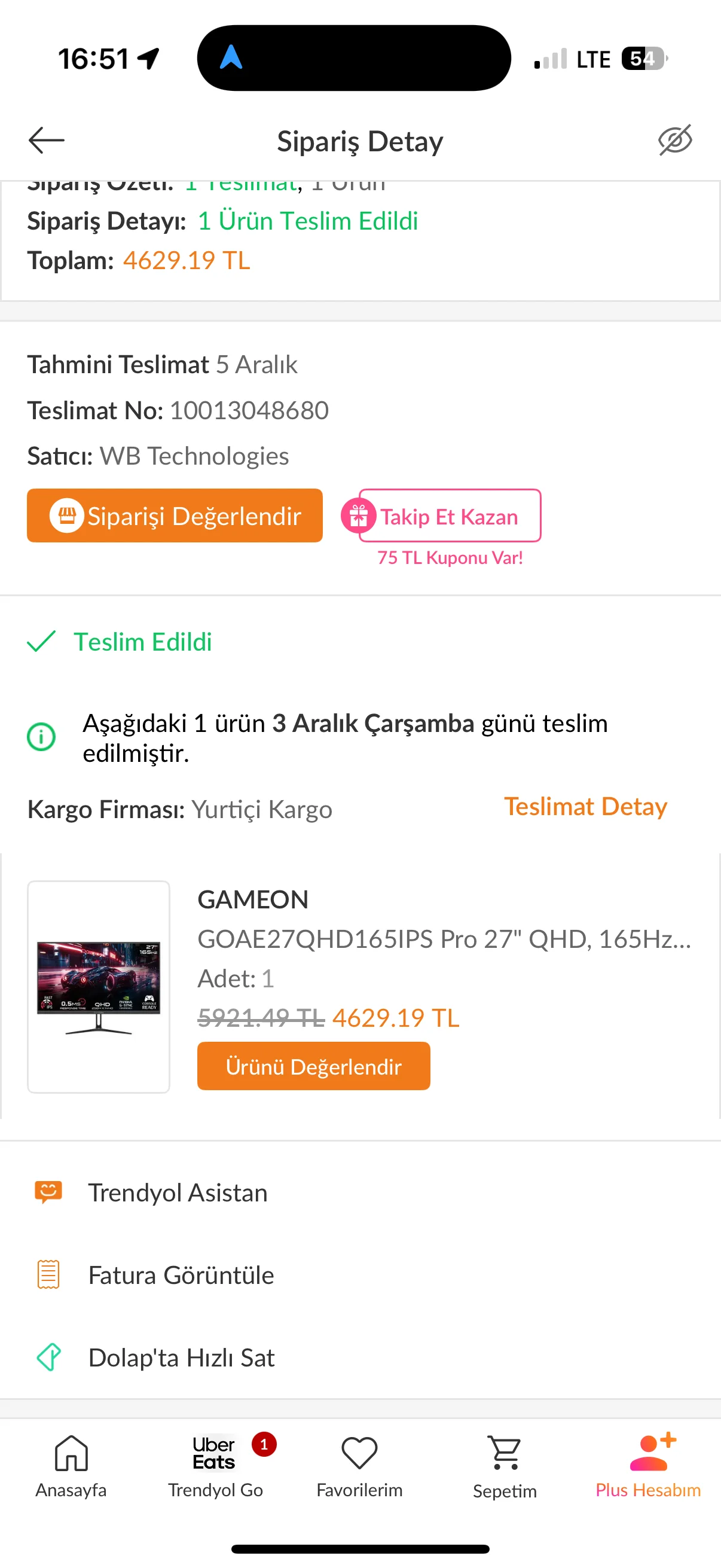Tap the GOAE27QHD165IPS Pro product title

pyautogui.click(x=444, y=939)
